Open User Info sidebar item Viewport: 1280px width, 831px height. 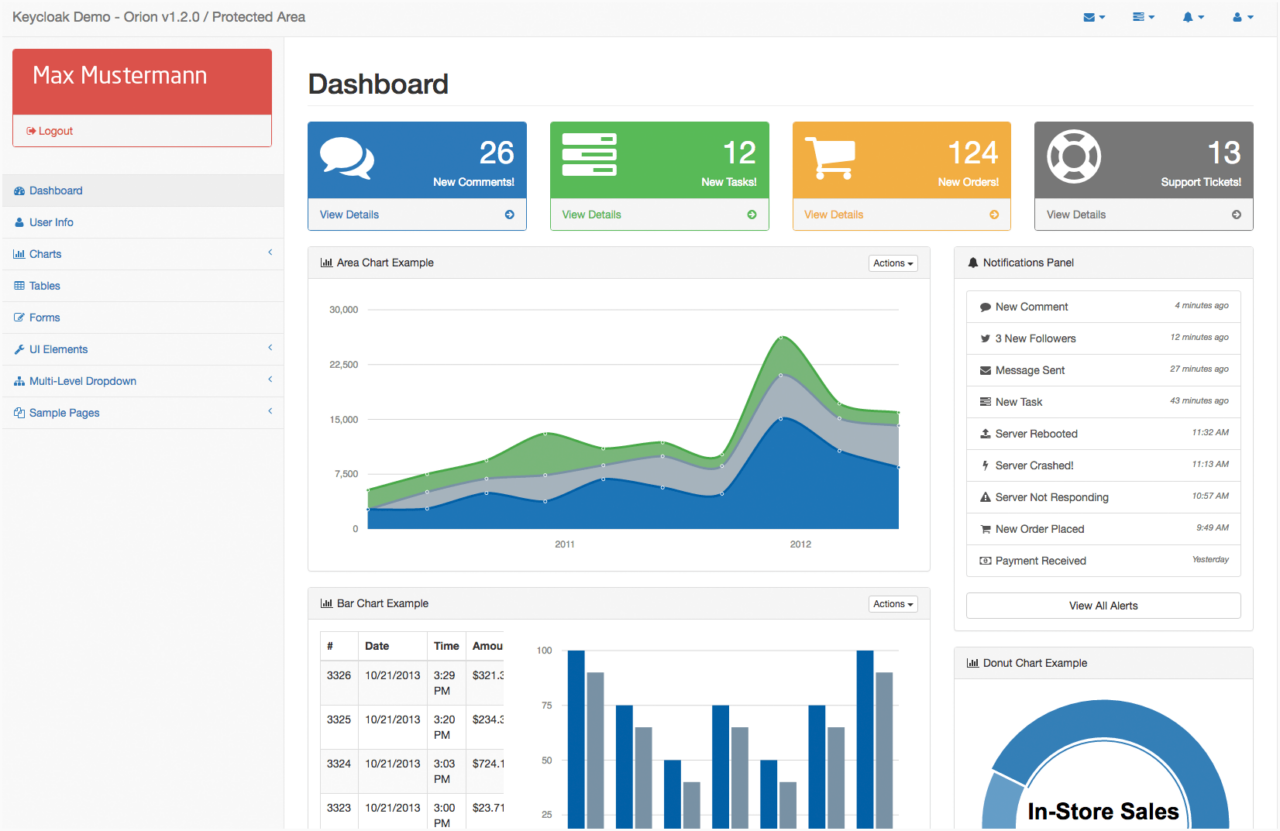pos(51,222)
